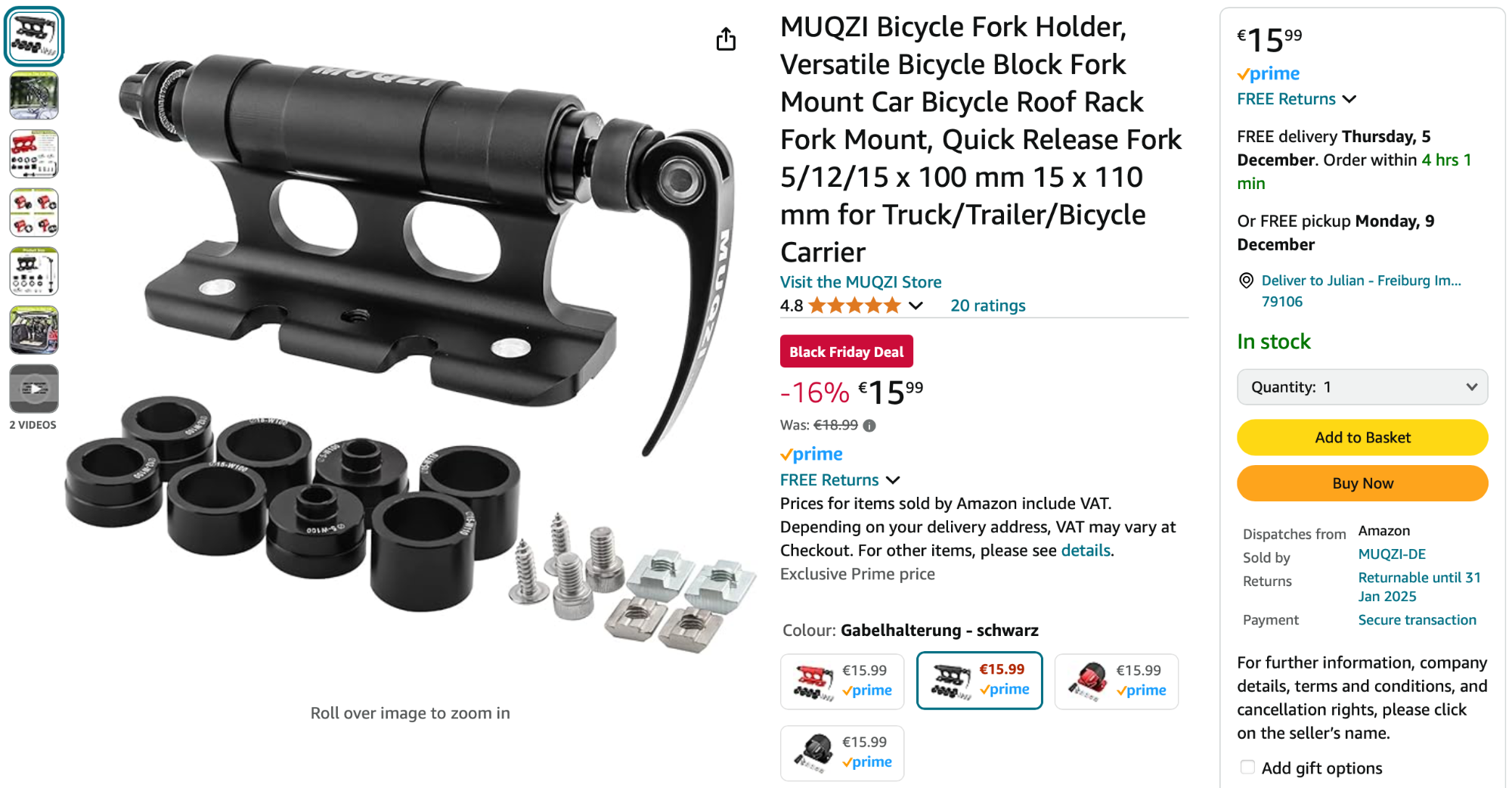View the red fork mounts thumbnail
The width and height of the screenshot is (1512, 788).
(34, 213)
